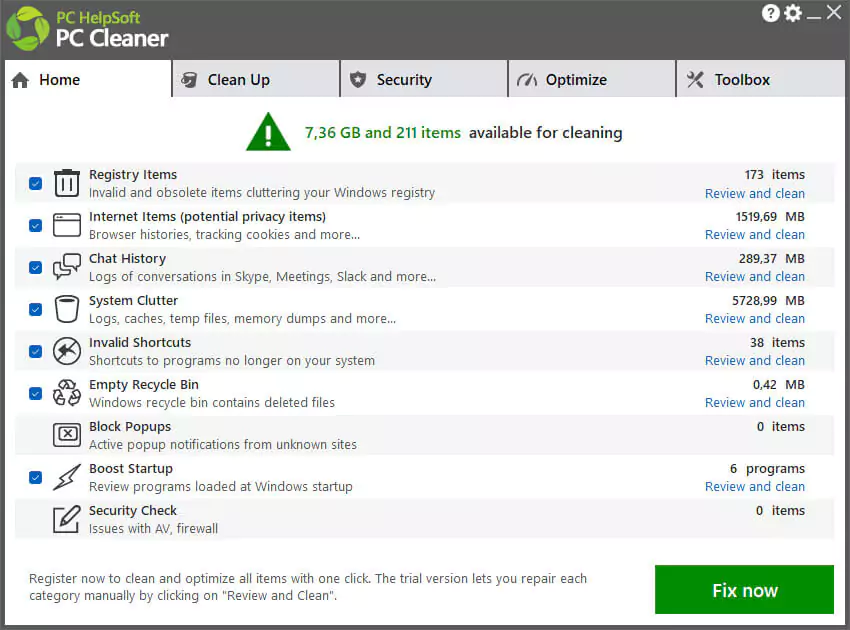Uncheck the Registry Items checkbox

click(35, 183)
